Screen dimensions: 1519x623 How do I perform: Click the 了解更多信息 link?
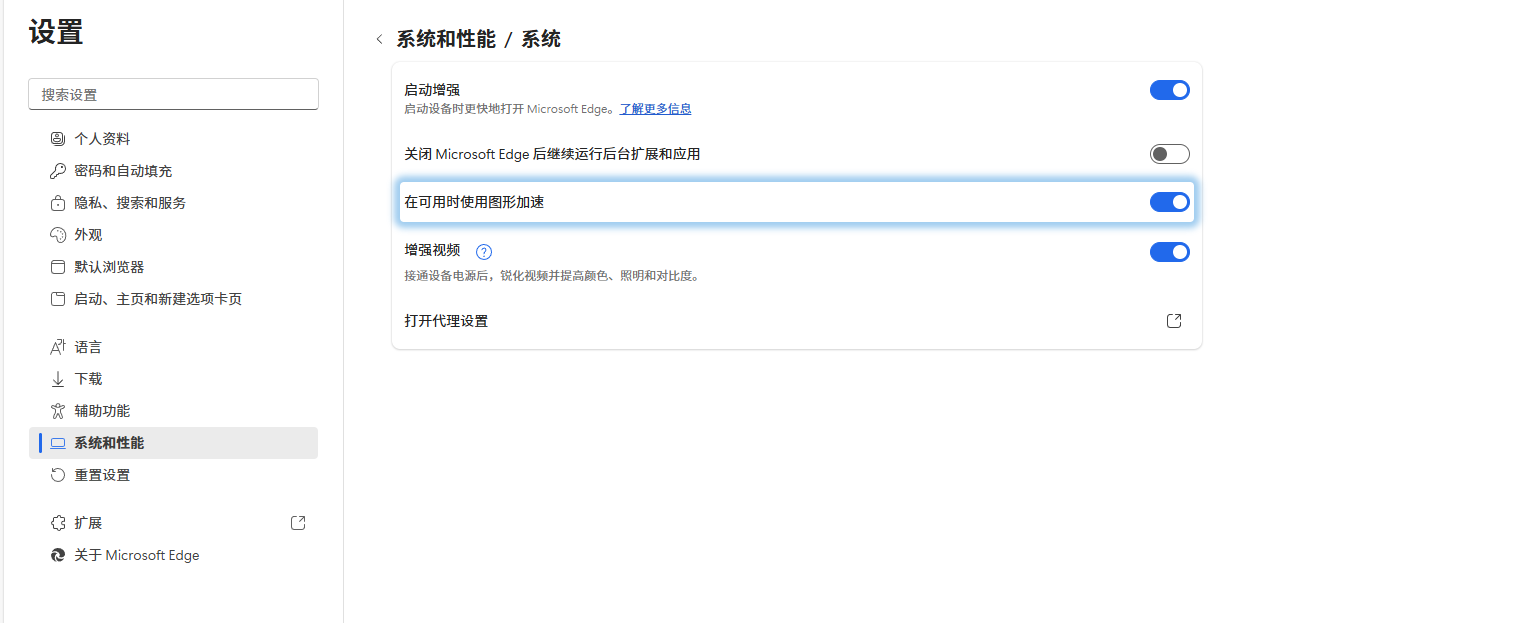point(655,109)
